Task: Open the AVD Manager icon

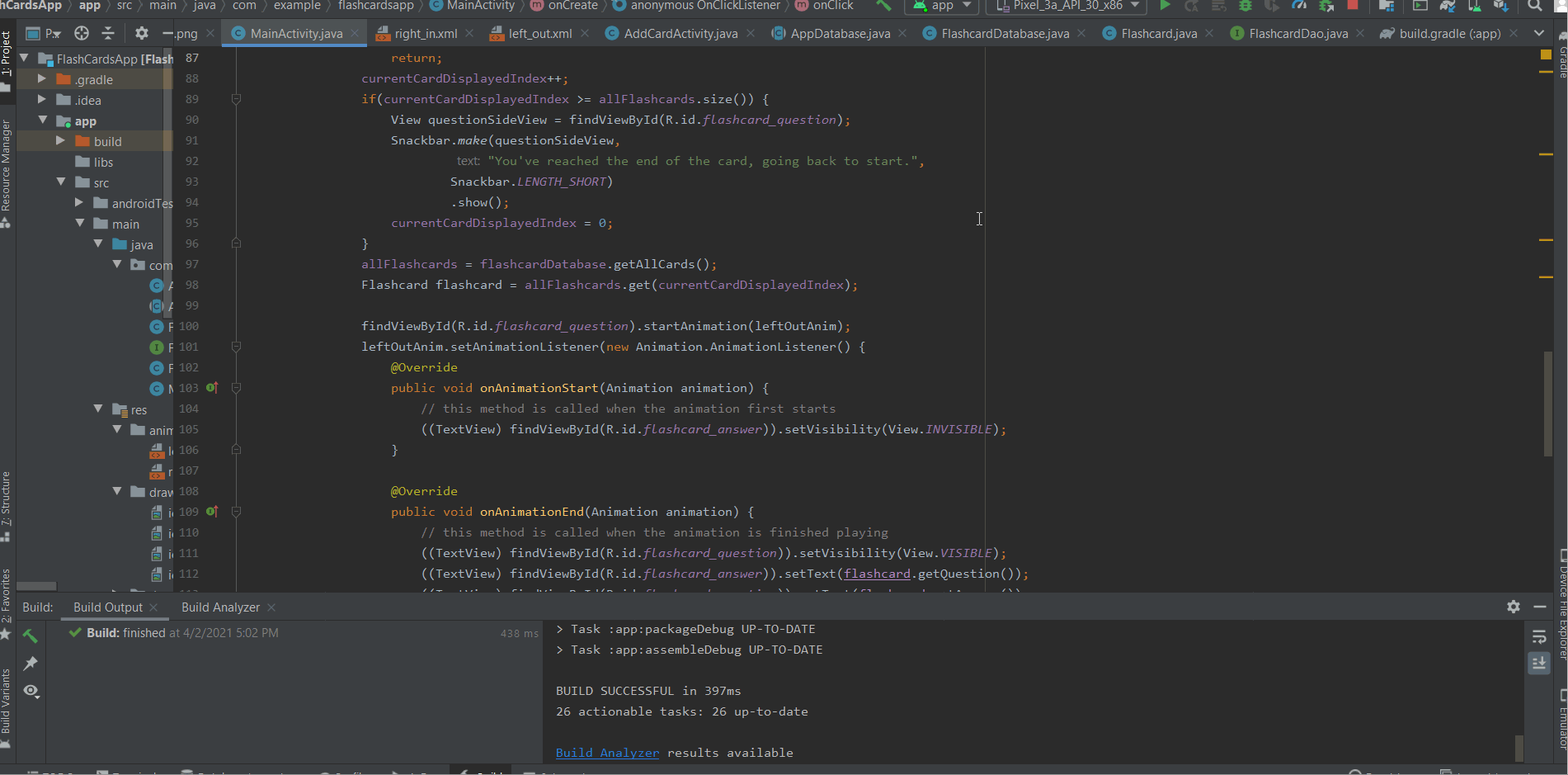Action: click(x=1475, y=7)
